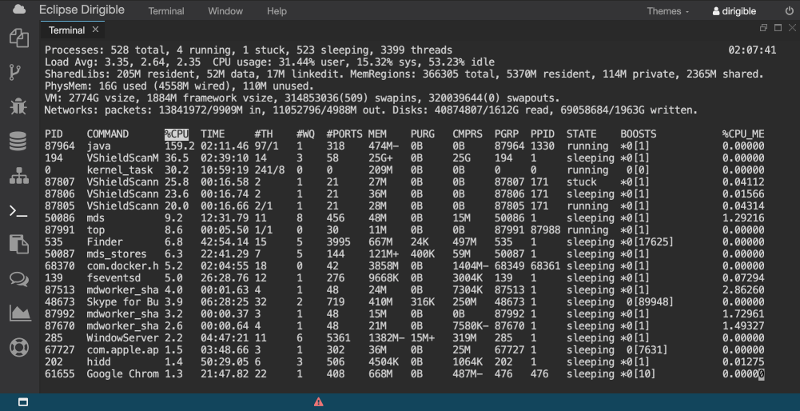Click the dirigible user account
Screen dimensions: 800x411
pos(734,11)
